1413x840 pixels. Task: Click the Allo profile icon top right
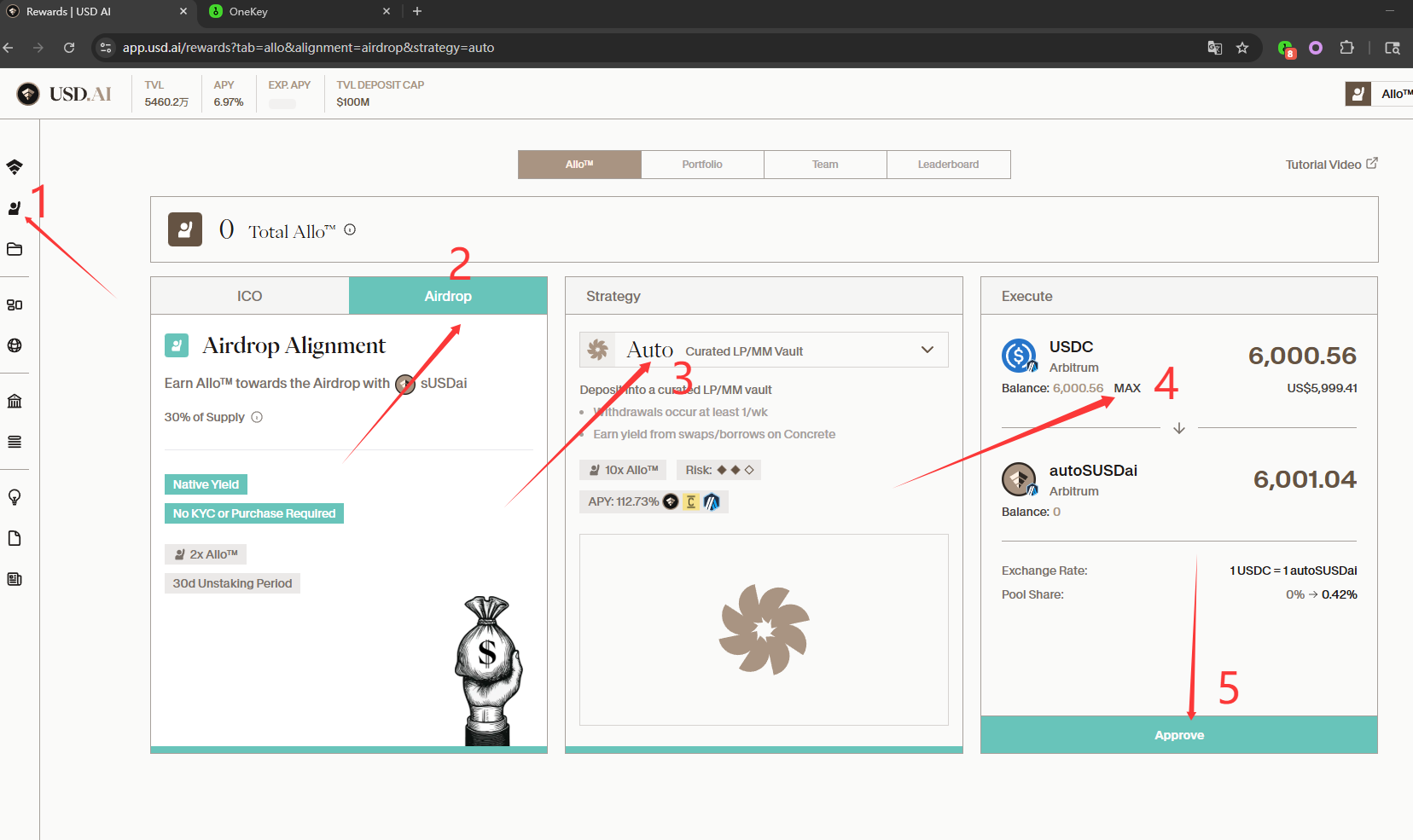[1358, 94]
